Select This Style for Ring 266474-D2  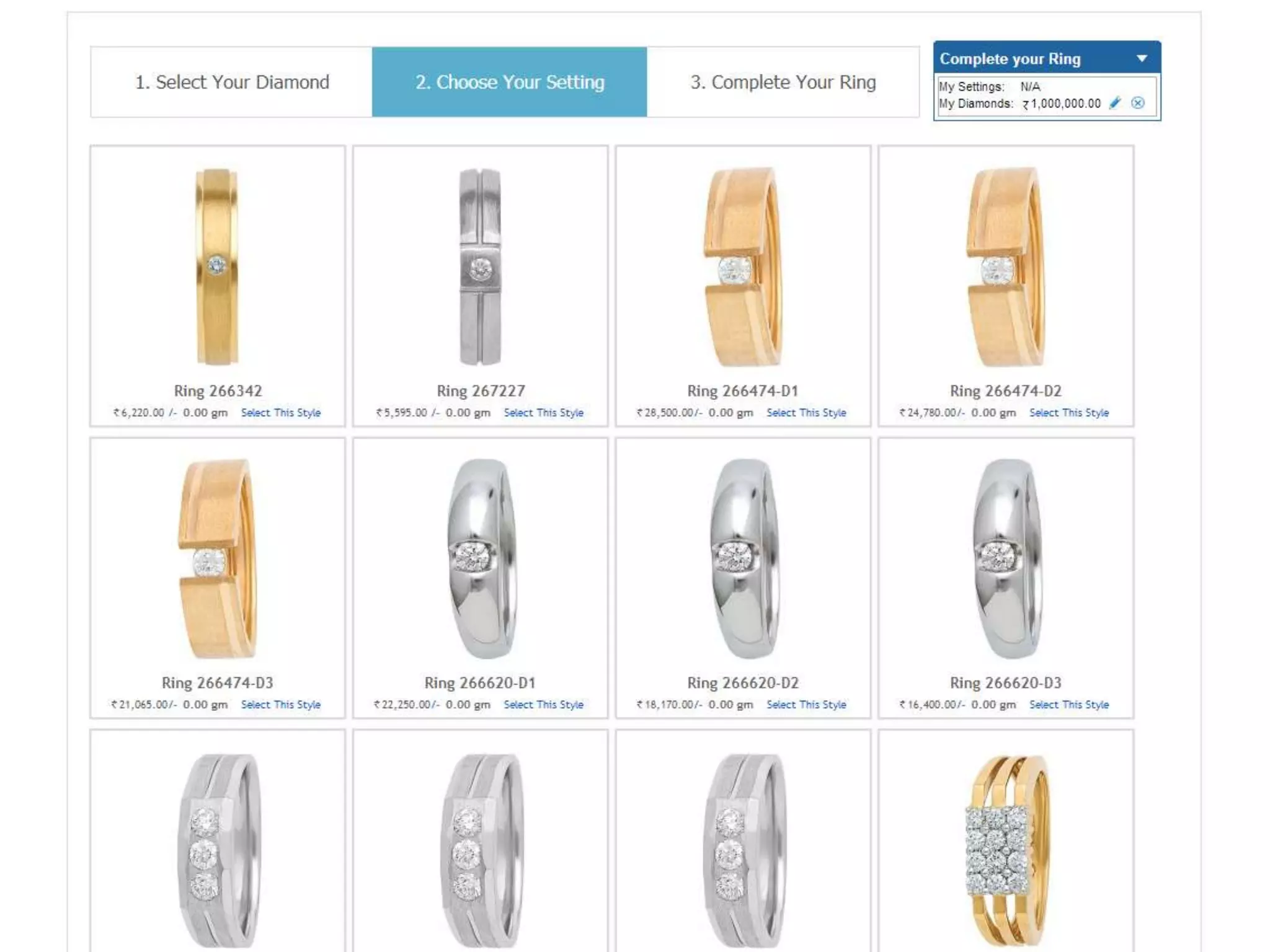pyautogui.click(x=1069, y=413)
